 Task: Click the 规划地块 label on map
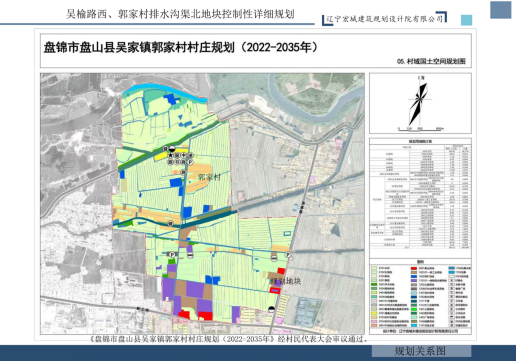[285, 281]
